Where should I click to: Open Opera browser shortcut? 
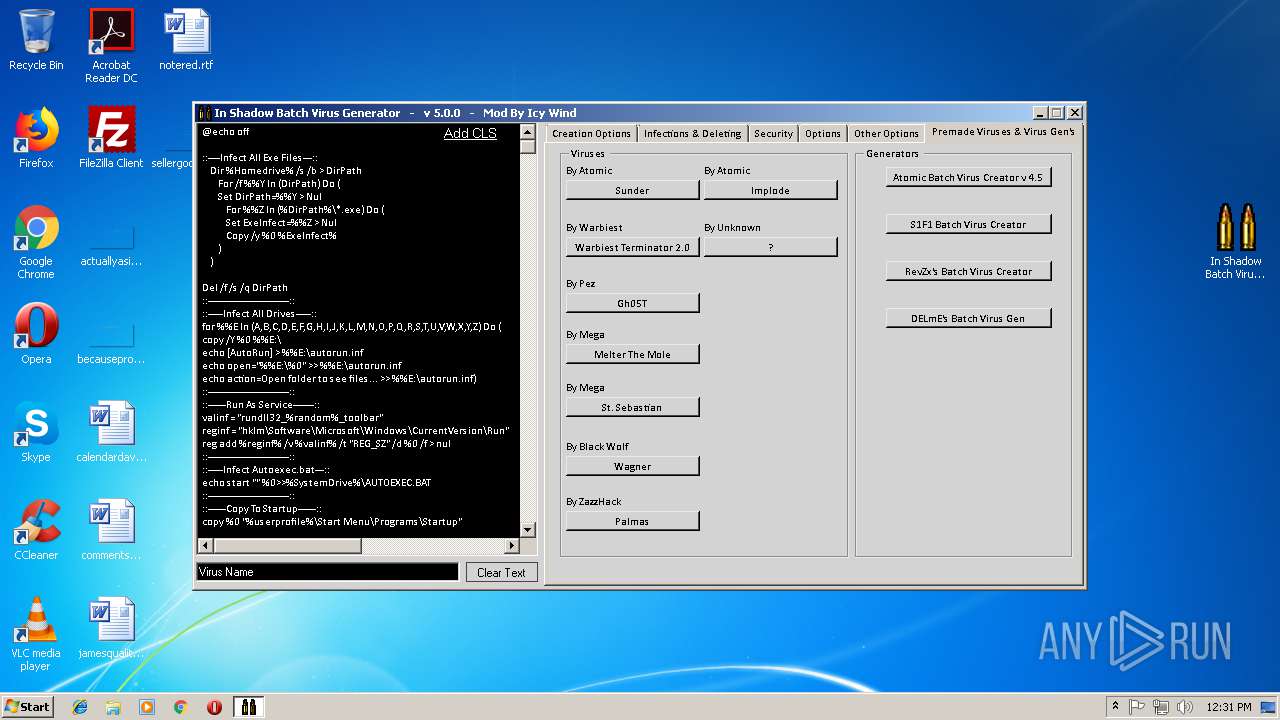[36, 334]
